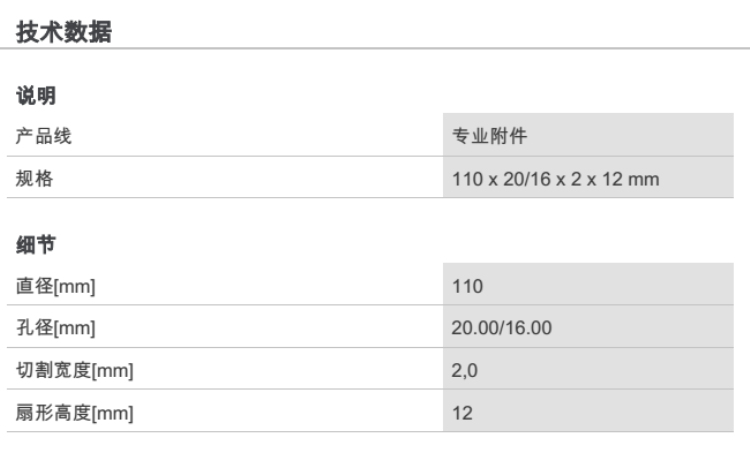Select the 孔径[mm] label
This screenshot has width=750, height=460.
[x=62, y=328]
